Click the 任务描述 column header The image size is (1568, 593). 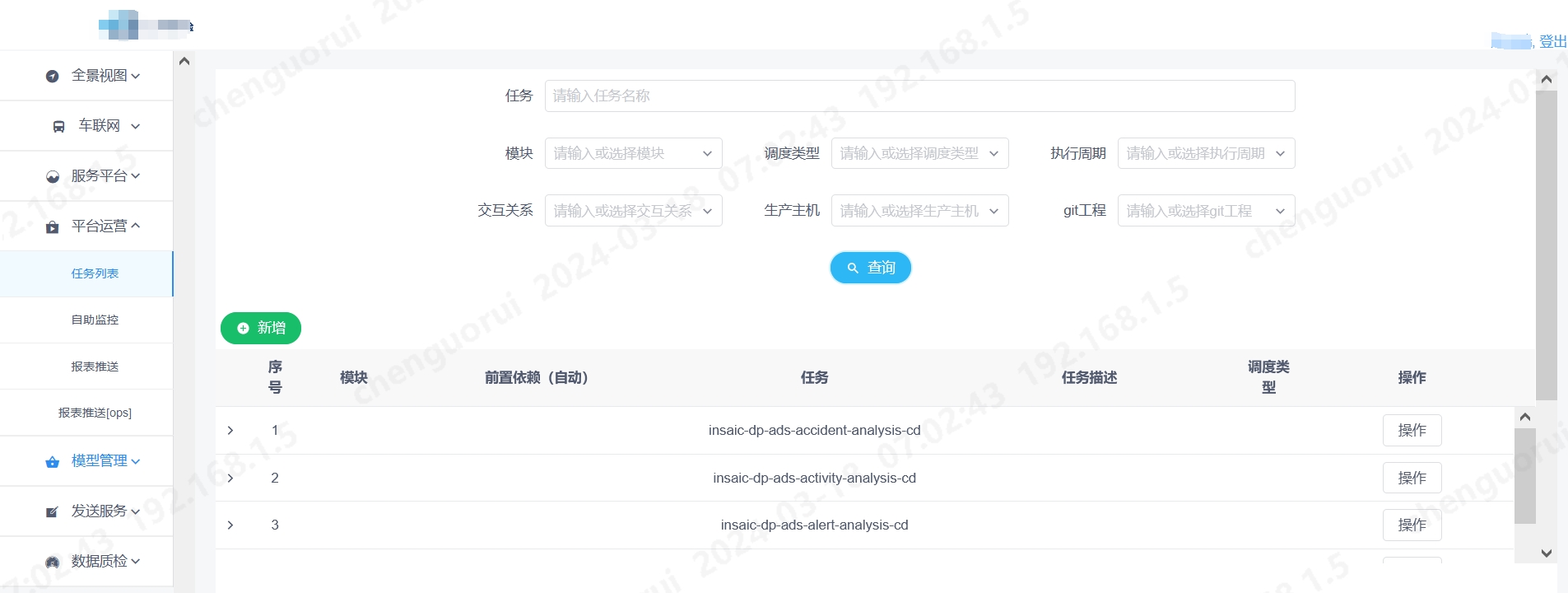point(1089,377)
